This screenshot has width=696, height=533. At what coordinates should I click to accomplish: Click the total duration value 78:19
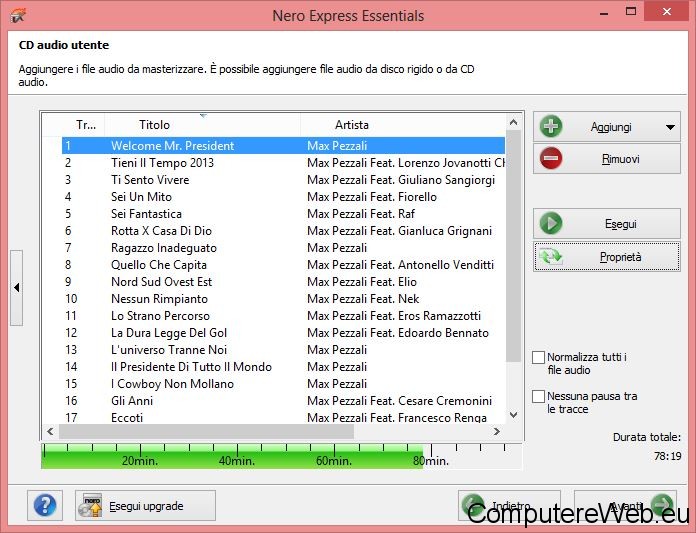coord(667,456)
